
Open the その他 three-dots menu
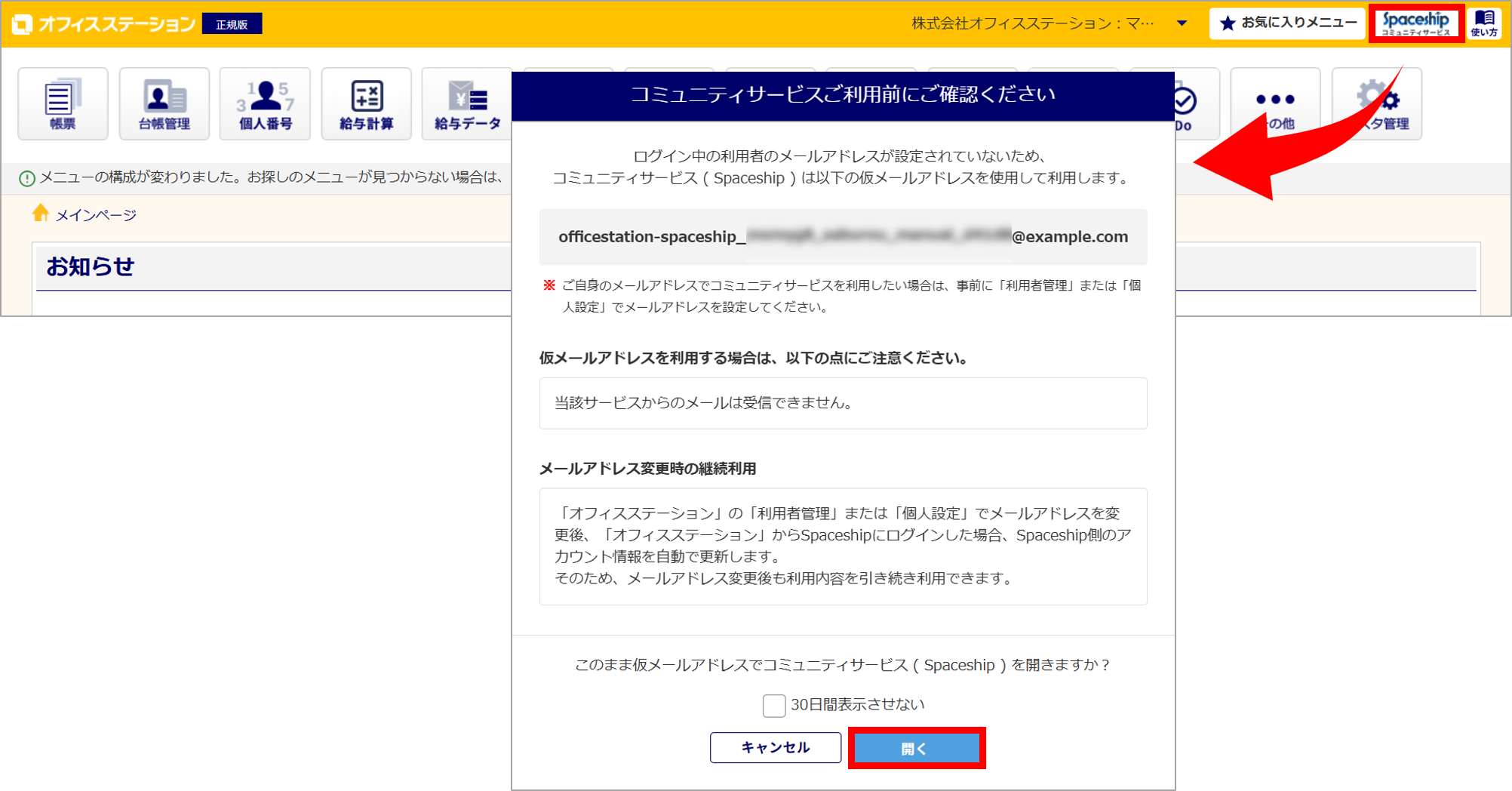pyautogui.click(x=1275, y=104)
